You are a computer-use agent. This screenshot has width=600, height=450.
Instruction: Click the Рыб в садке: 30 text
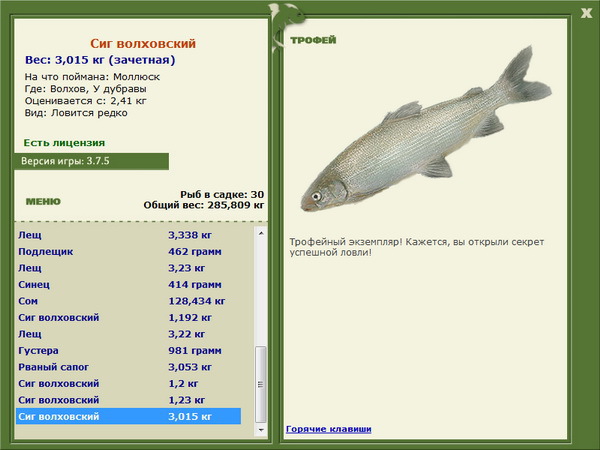click(x=222, y=194)
